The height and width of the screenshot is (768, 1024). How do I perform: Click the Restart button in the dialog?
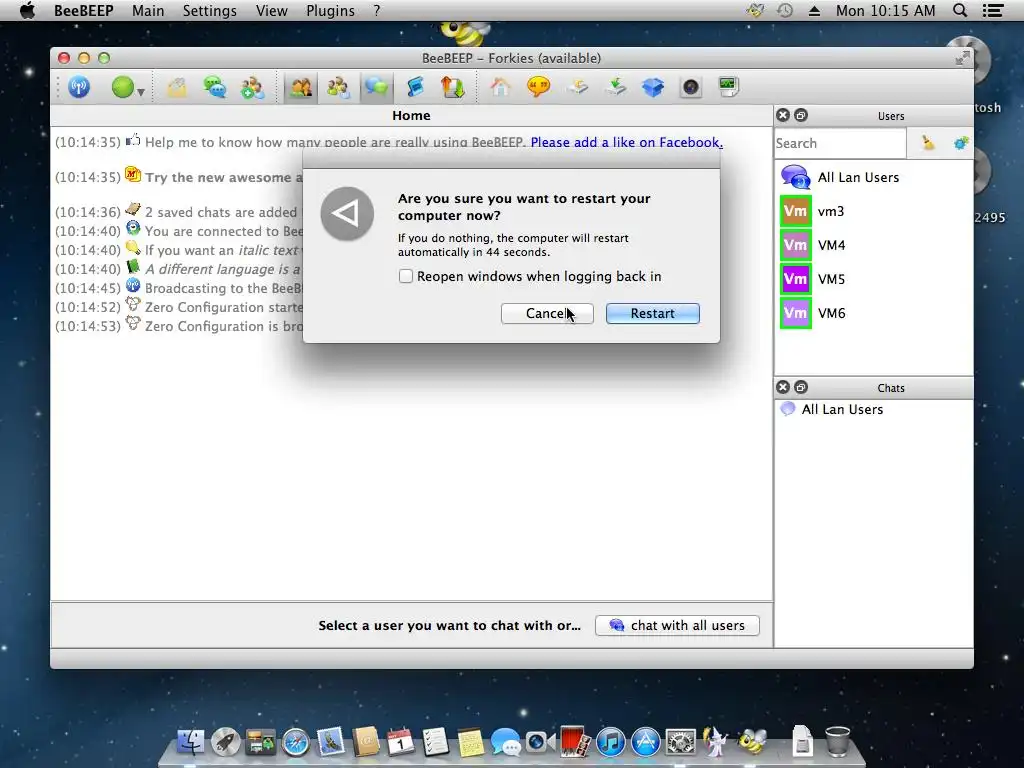(652, 313)
